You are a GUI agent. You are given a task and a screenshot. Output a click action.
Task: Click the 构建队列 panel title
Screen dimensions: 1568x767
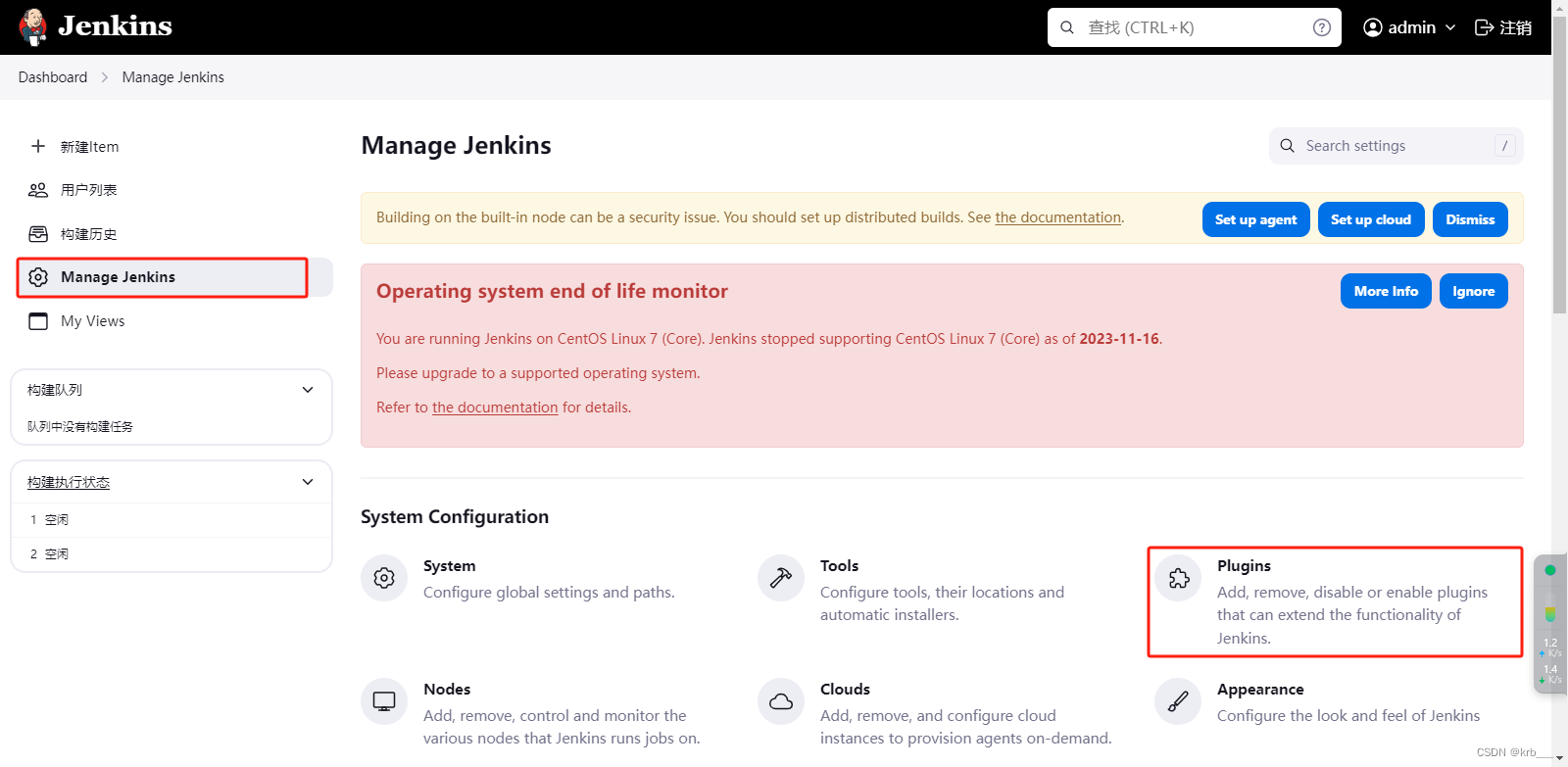pos(55,390)
